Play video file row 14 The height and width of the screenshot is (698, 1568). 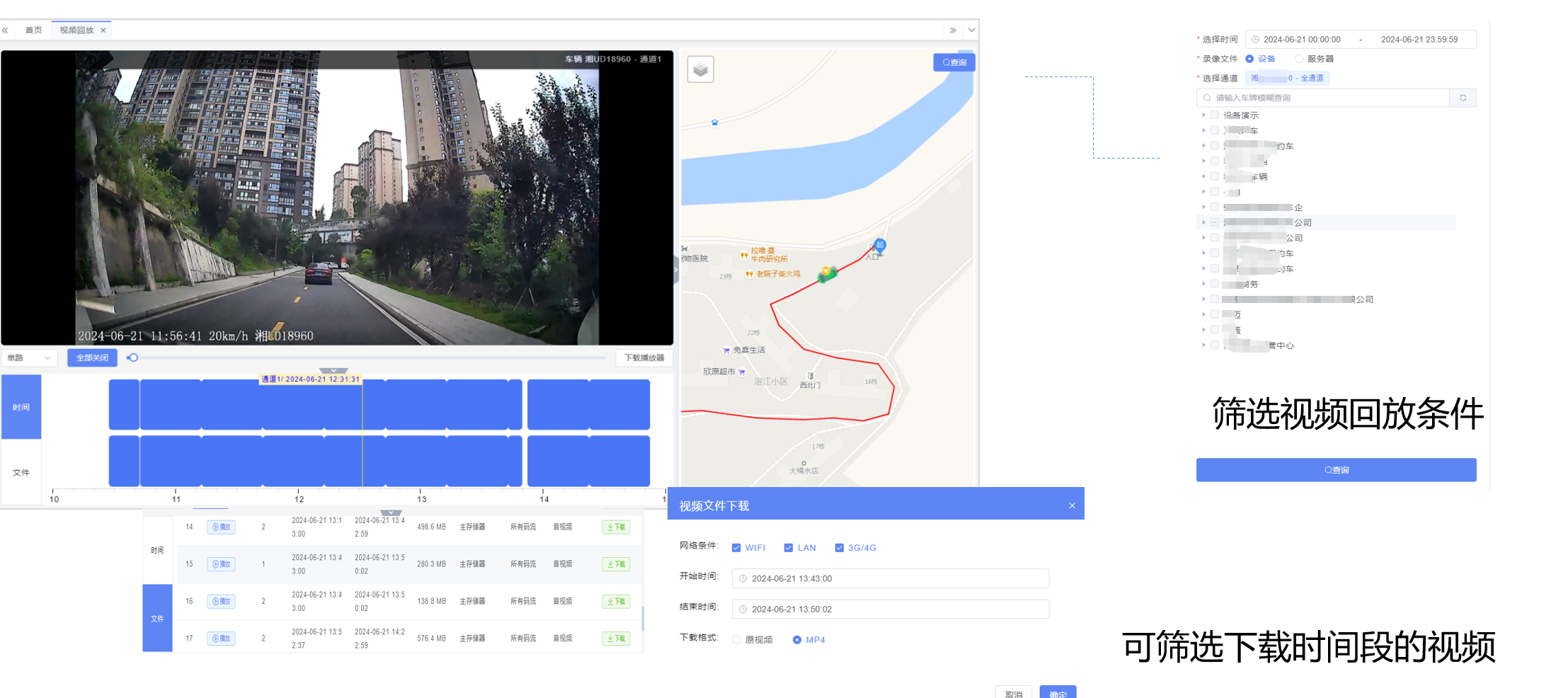click(221, 527)
